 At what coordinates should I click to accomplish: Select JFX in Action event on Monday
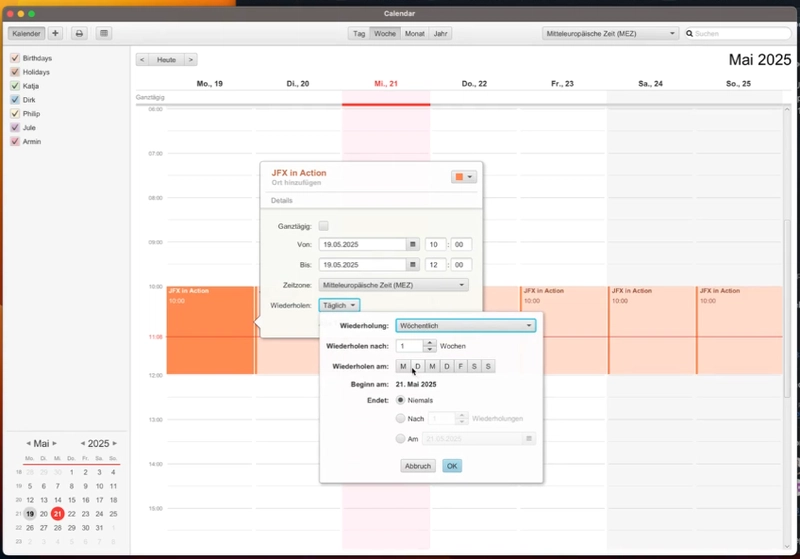click(x=210, y=330)
